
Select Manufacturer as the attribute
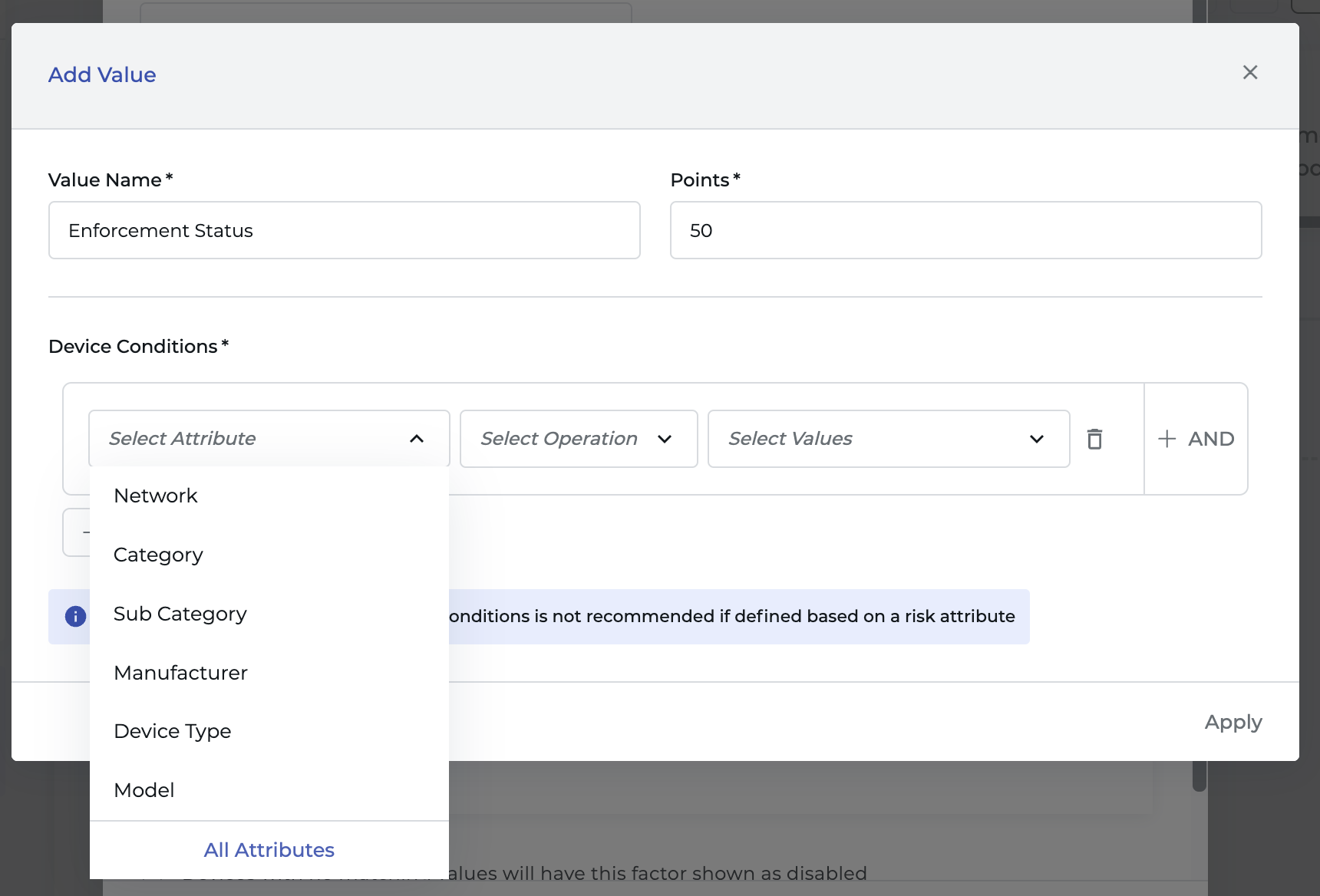(x=180, y=673)
